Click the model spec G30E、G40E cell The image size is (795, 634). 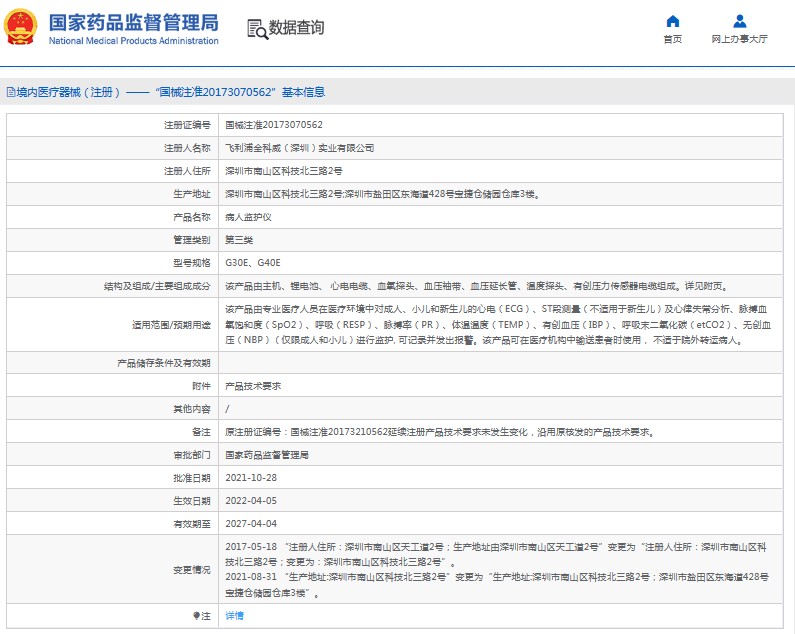point(500,263)
